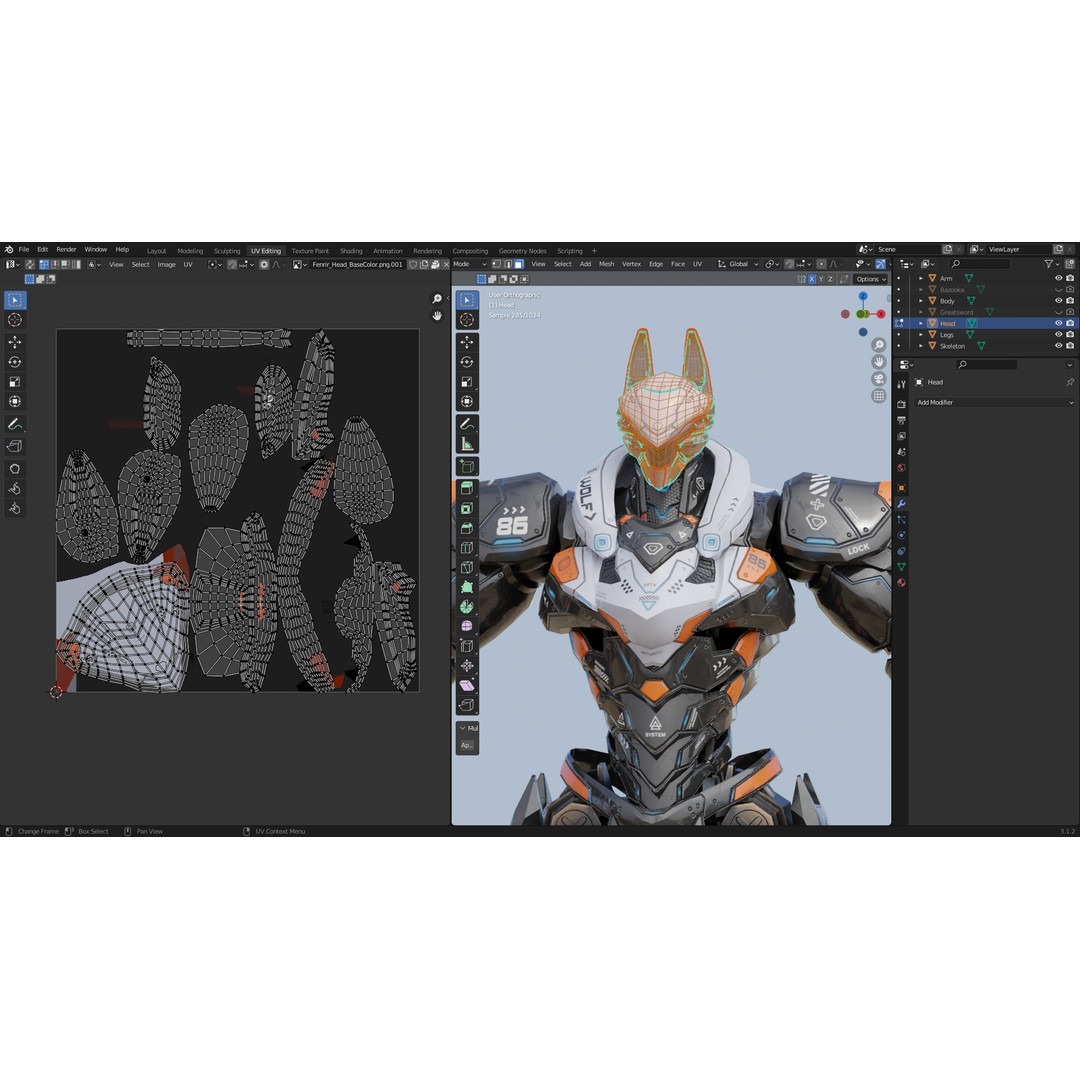Hide the Head object in viewport

(x=1059, y=323)
